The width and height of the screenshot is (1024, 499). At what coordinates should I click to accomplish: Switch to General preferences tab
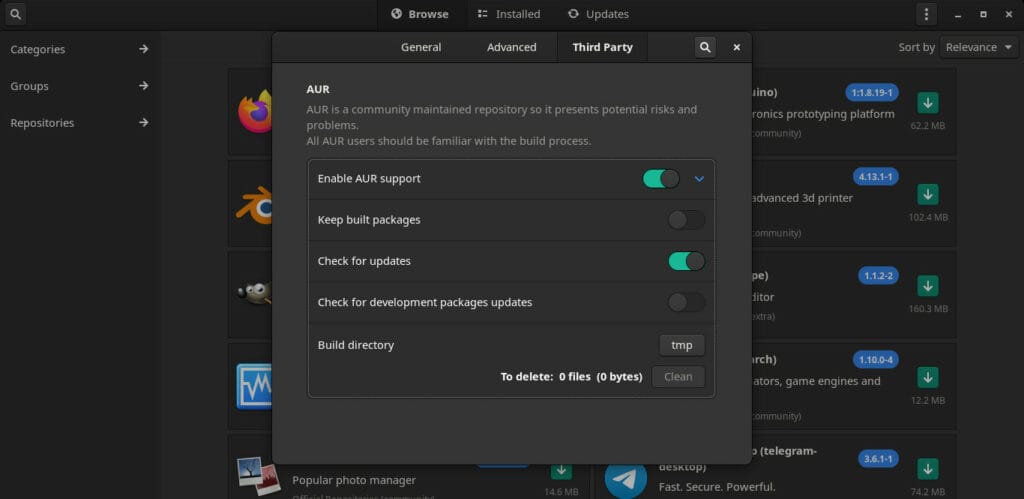click(421, 47)
